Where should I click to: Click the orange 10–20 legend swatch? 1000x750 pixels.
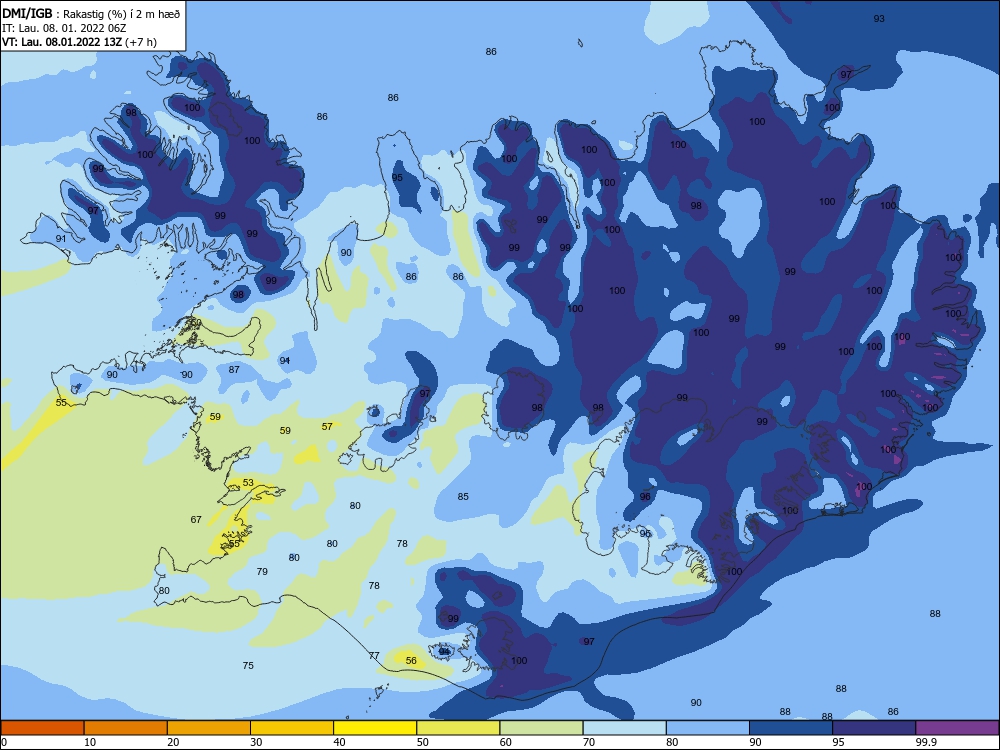[126, 728]
